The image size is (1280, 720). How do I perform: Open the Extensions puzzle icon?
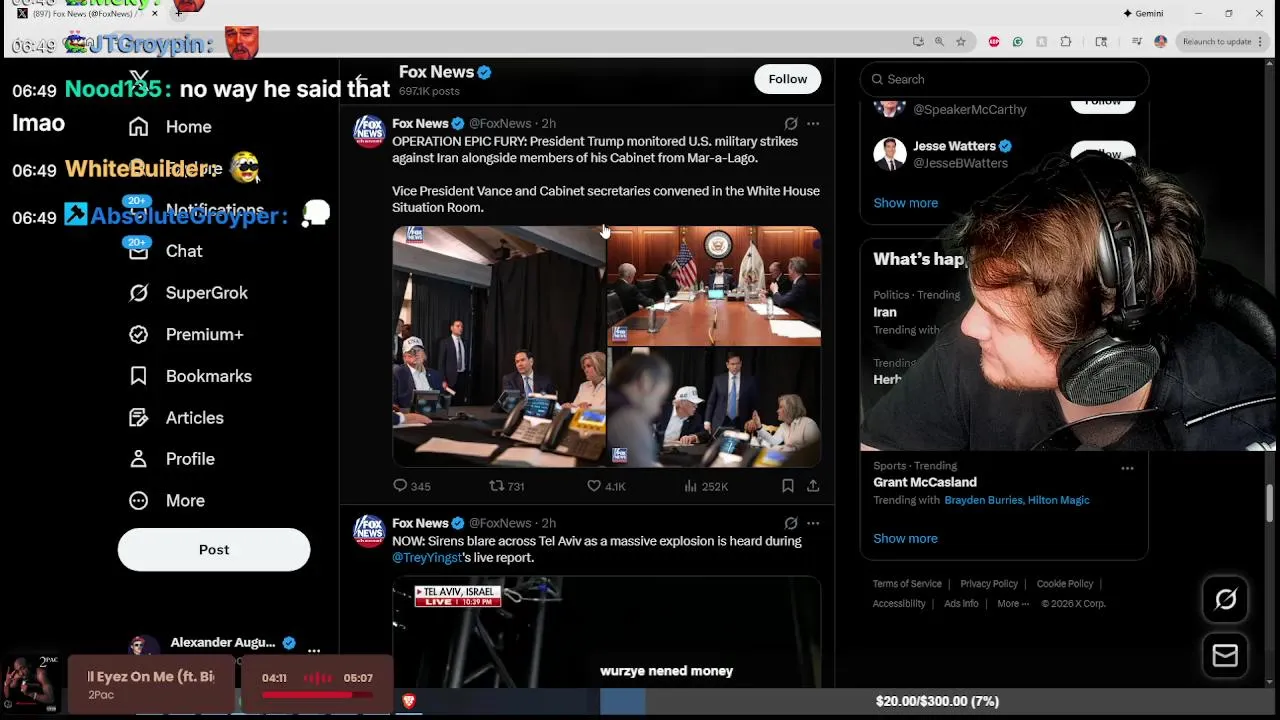coord(1066,42)
